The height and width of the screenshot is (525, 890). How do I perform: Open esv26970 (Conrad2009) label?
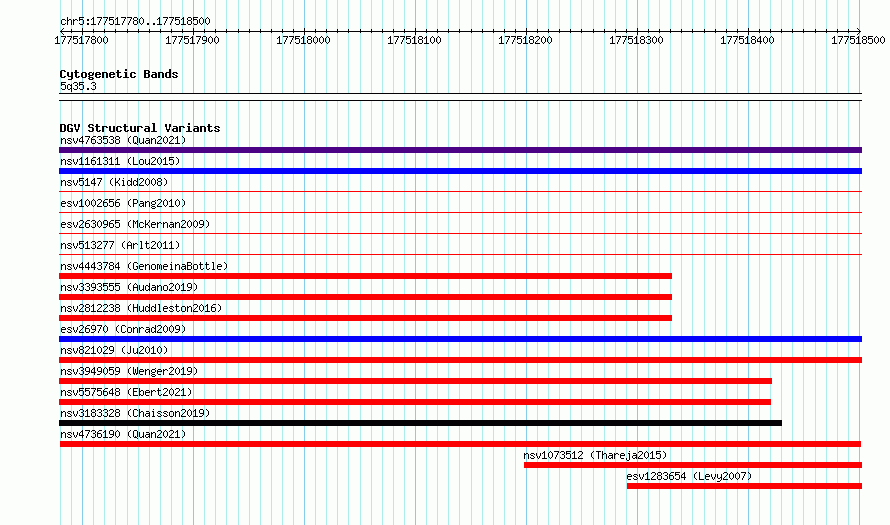coord(123,329)
